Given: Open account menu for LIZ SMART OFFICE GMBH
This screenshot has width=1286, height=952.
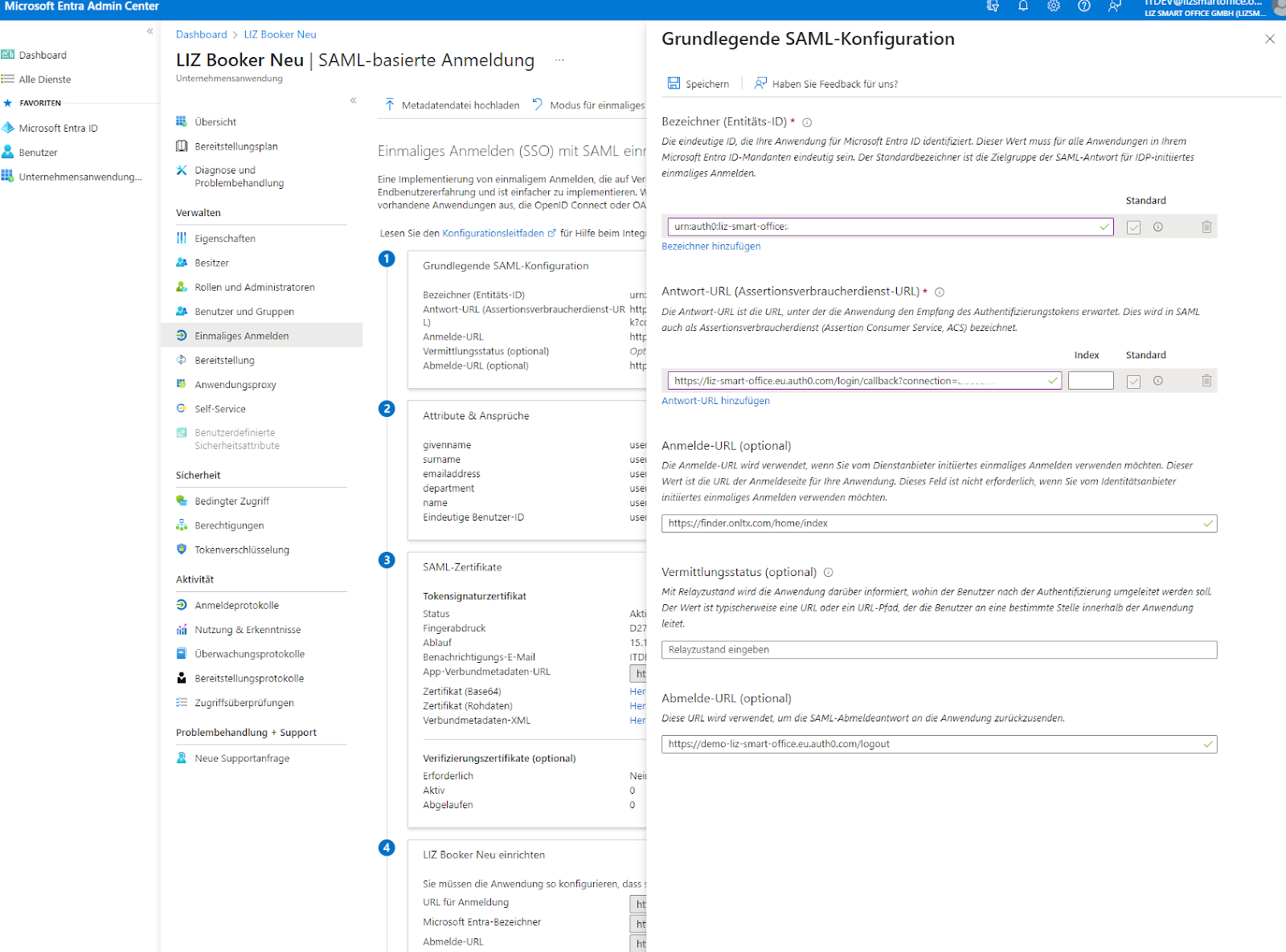Looking at the screenshot, I should pos(1212,8).
